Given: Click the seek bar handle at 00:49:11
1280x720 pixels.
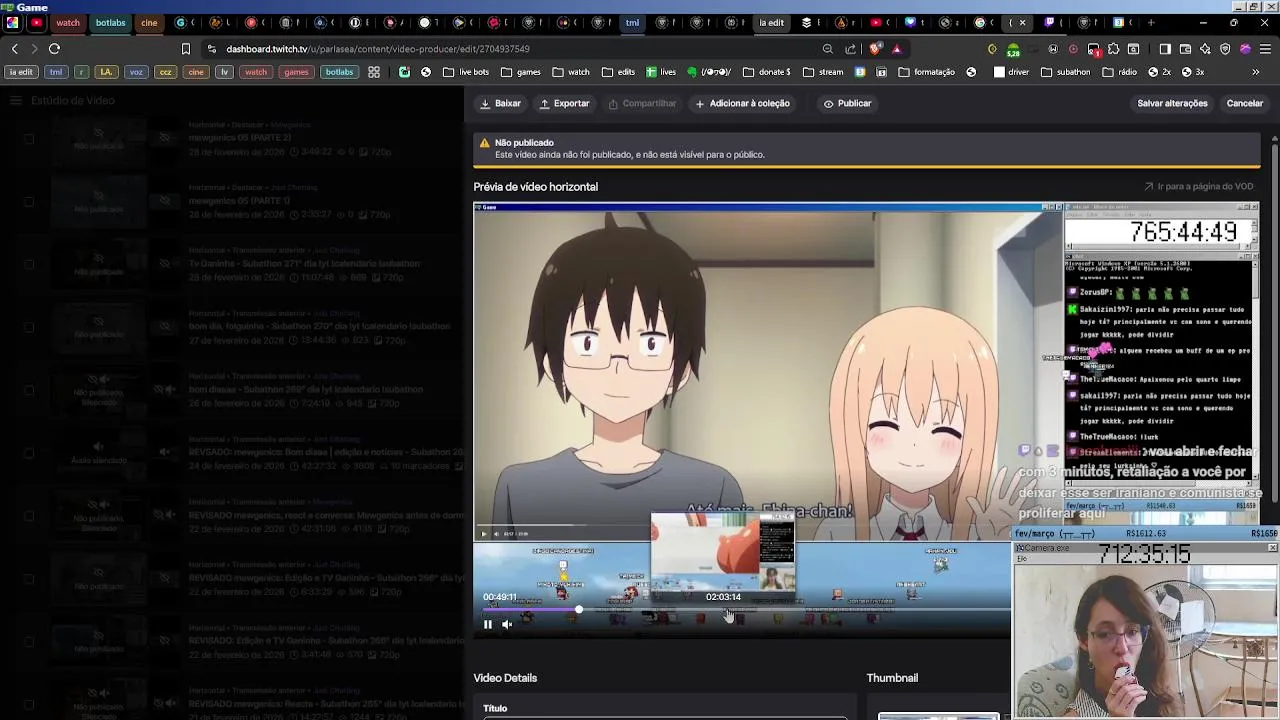Looking at the screenshot, I should (578, 609).
